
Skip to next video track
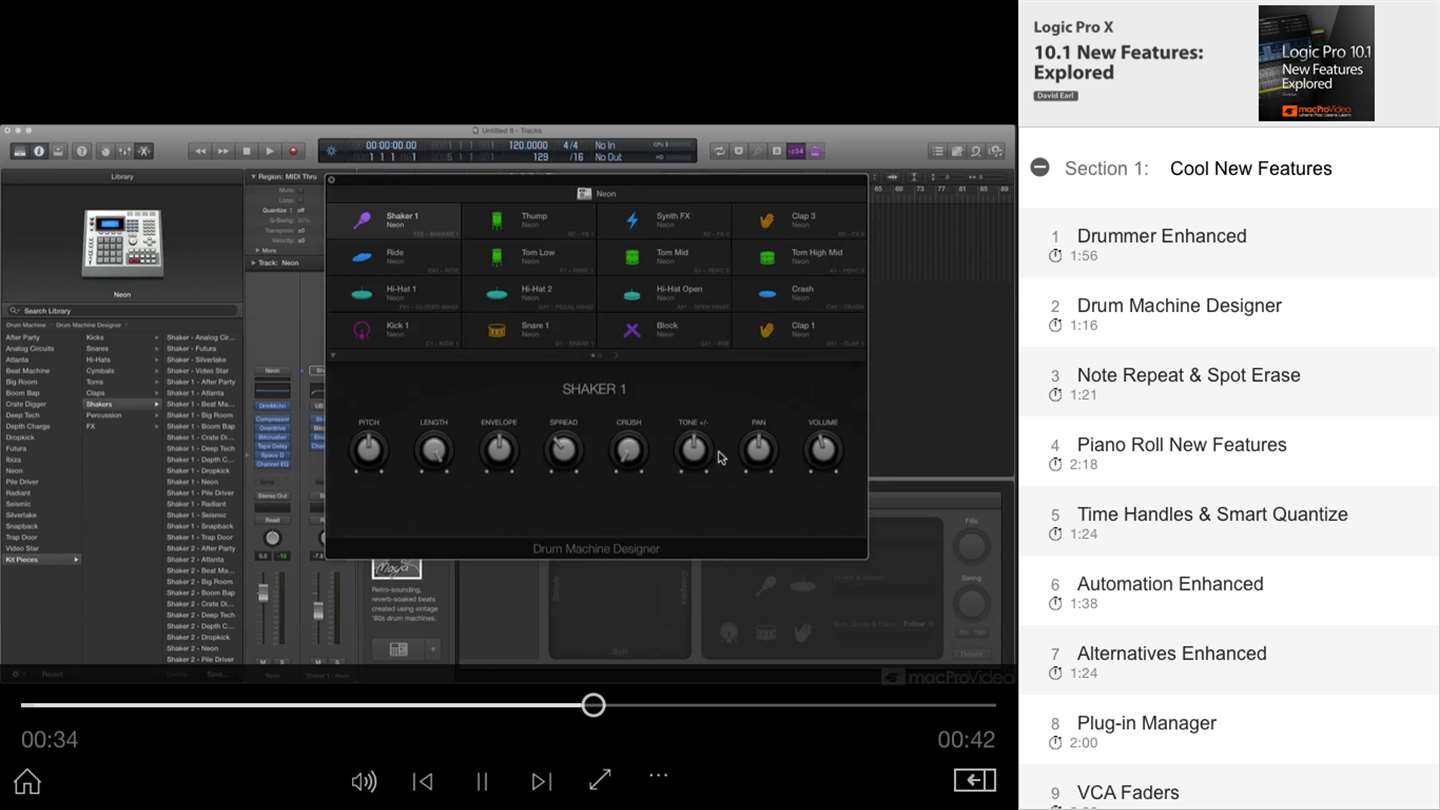[541, 781]
